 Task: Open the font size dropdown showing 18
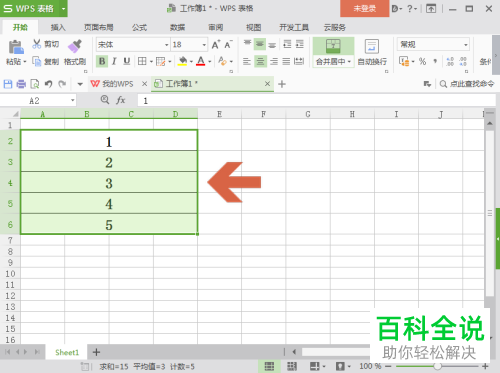pos(204,45)
